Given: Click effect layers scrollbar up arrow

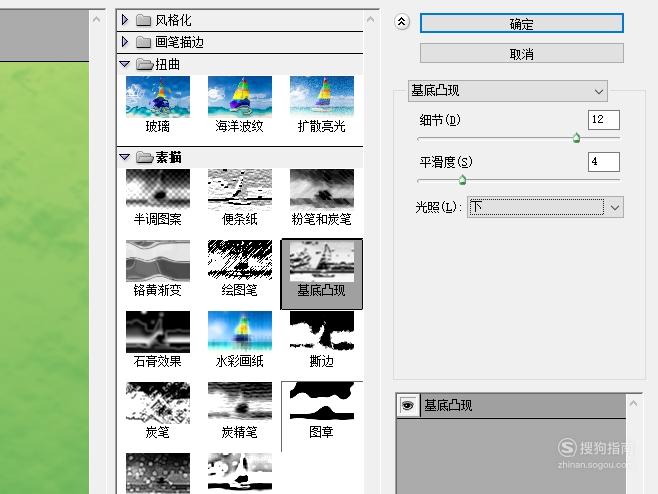Looking at the screenshot, I should 633,404.
